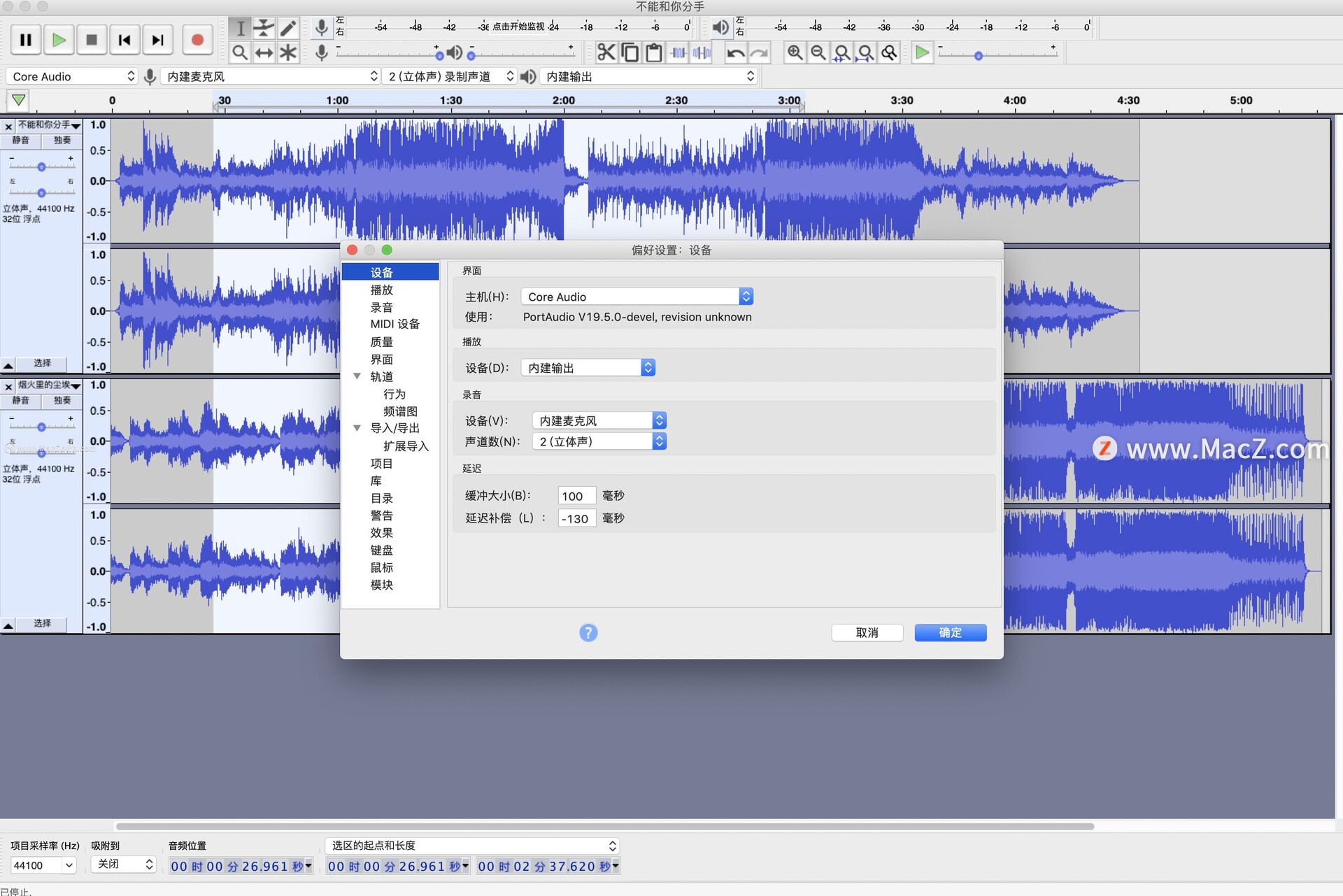Open the 录音设备 内建麦克风 dropdown
This screenshot has width=1343, height=896.
(595, 419)
